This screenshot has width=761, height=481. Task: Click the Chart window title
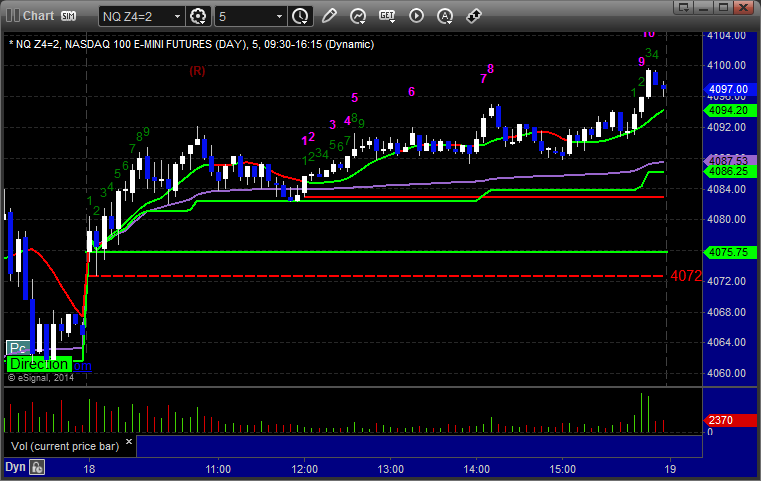click(x=38, y=16)
